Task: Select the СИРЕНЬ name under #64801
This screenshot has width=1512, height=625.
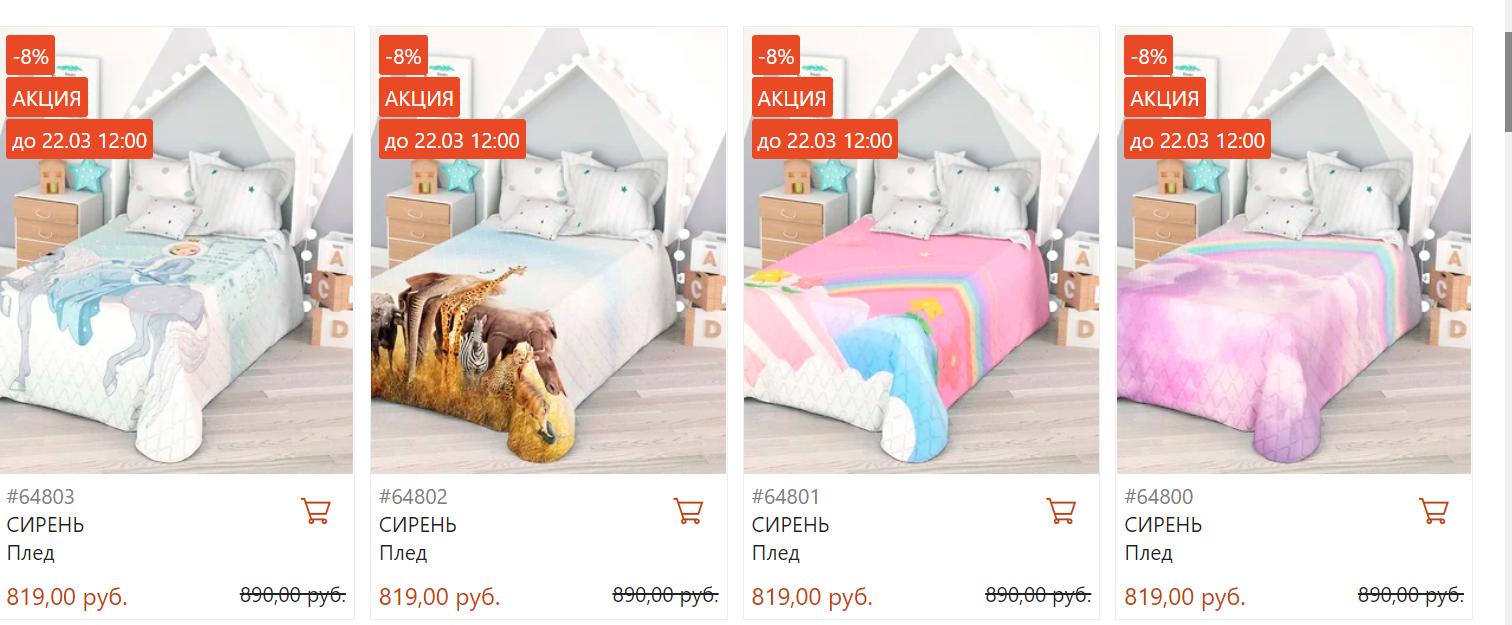Action: click(x=791, y=525)
